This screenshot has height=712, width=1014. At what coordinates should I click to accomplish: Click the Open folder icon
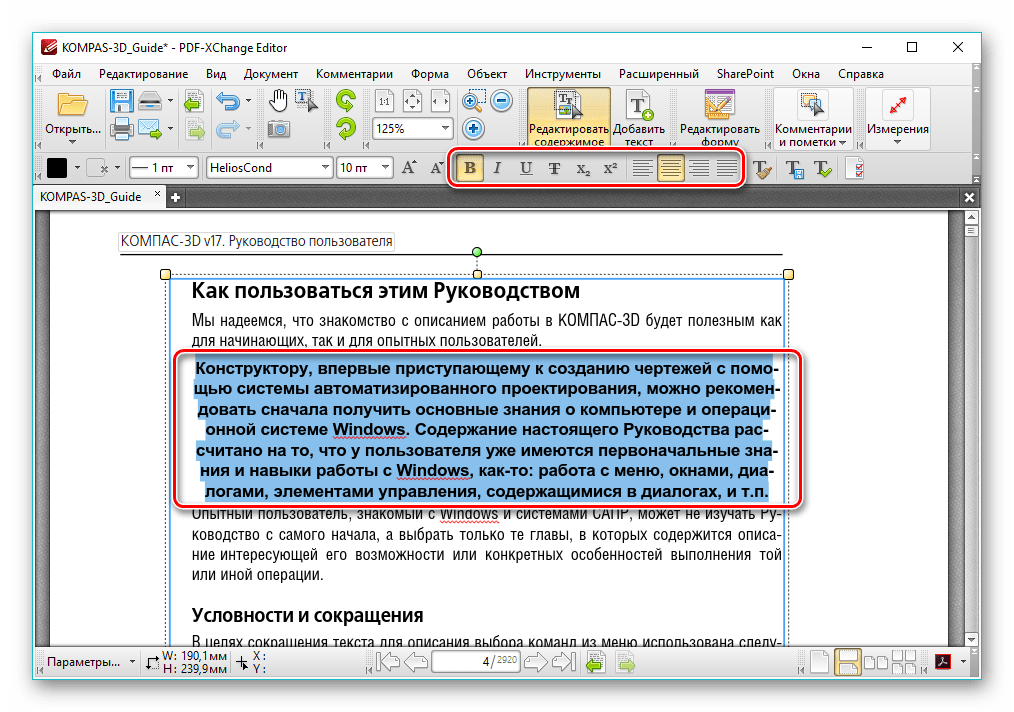tap(72, 104)
